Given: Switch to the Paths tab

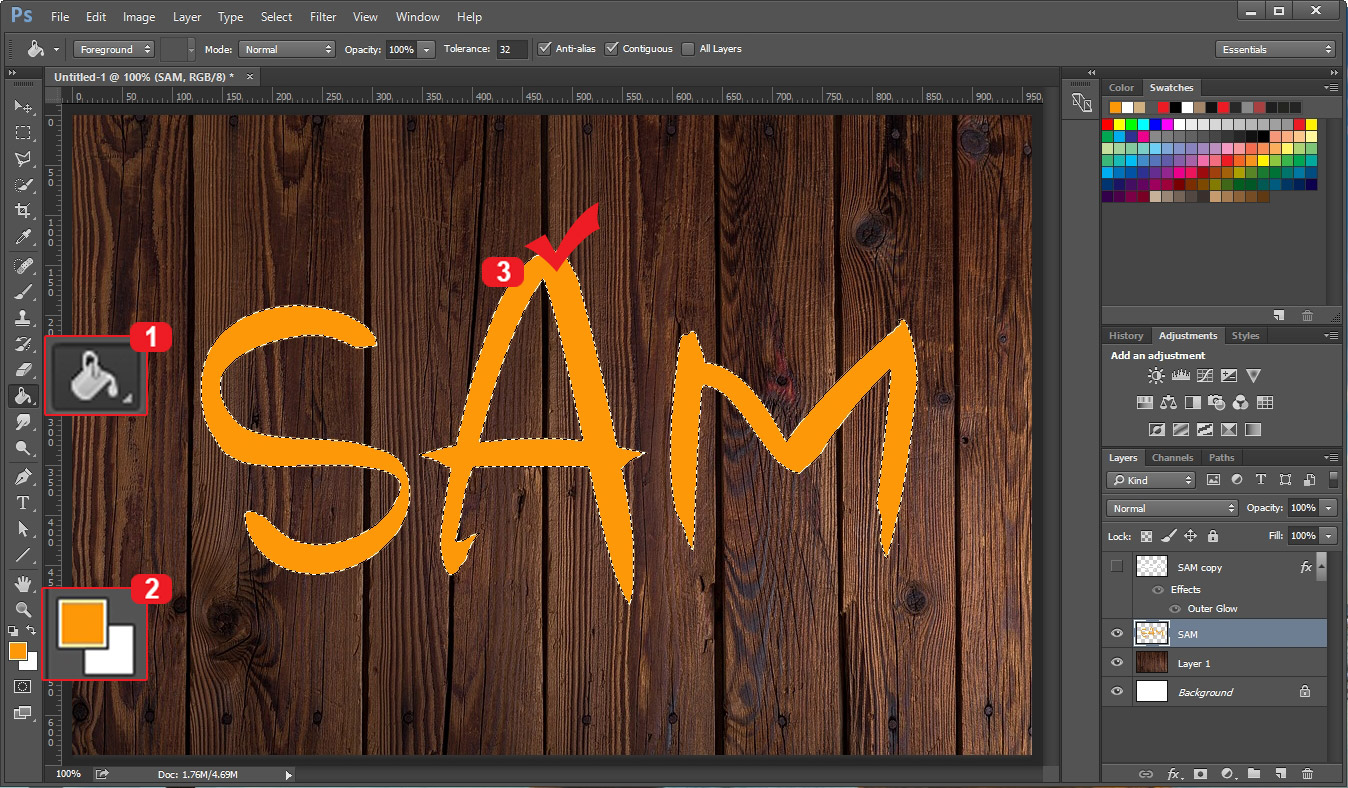Looking at the screenshot, I should click(1221, 458).
